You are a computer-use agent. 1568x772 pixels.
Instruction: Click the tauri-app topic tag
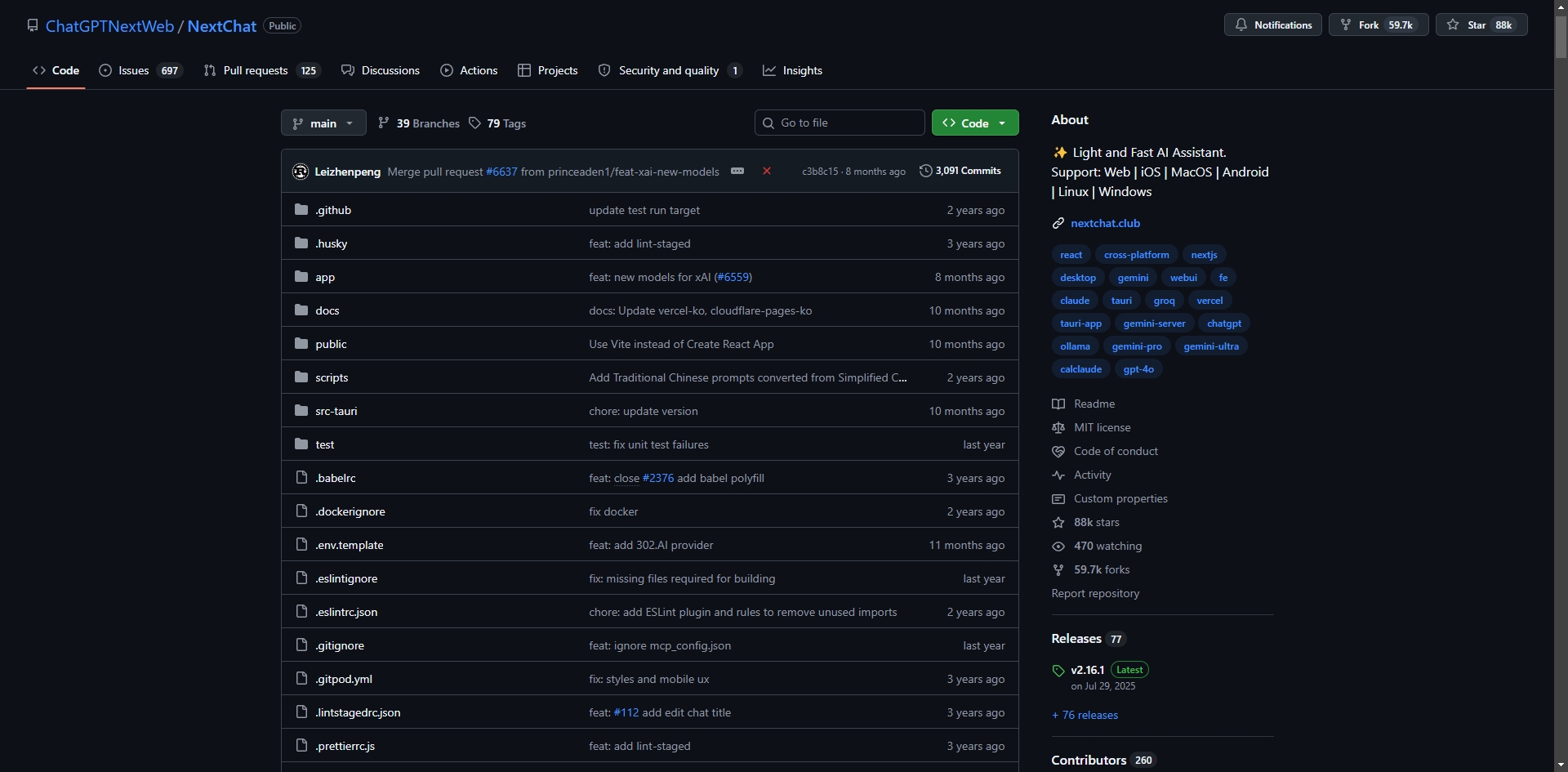pos(1080,324)
